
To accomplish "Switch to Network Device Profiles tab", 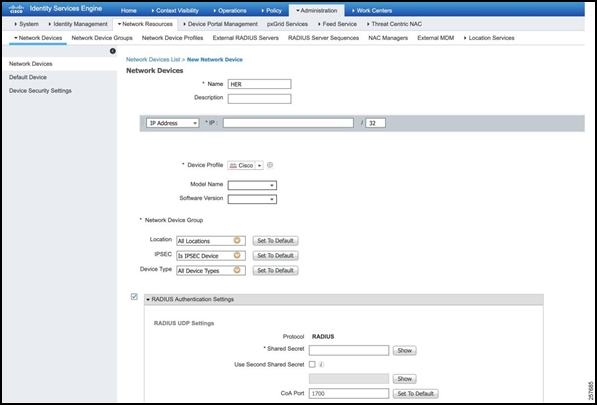I will click(x=172, y=38).
